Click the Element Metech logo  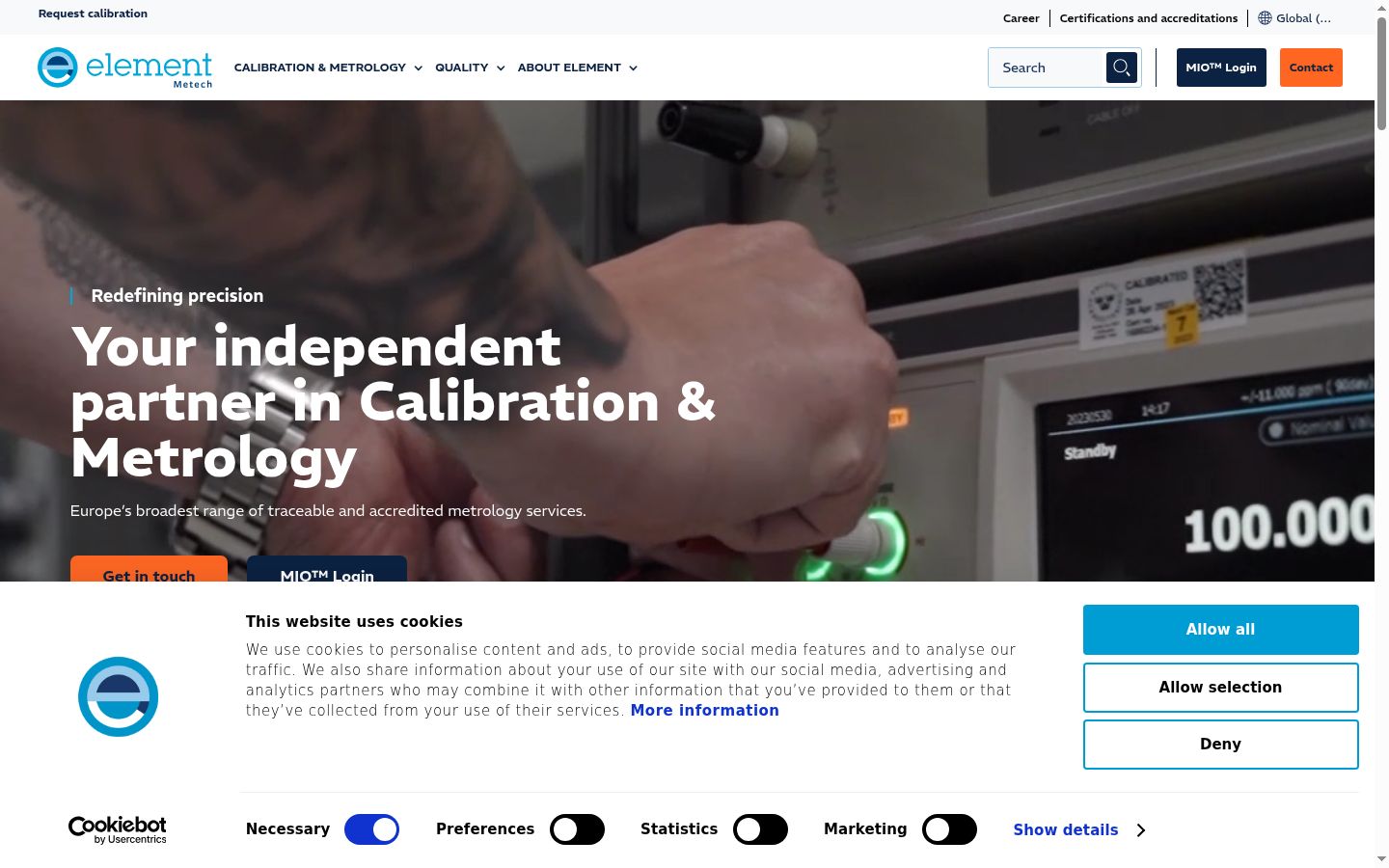click(124, 68)
